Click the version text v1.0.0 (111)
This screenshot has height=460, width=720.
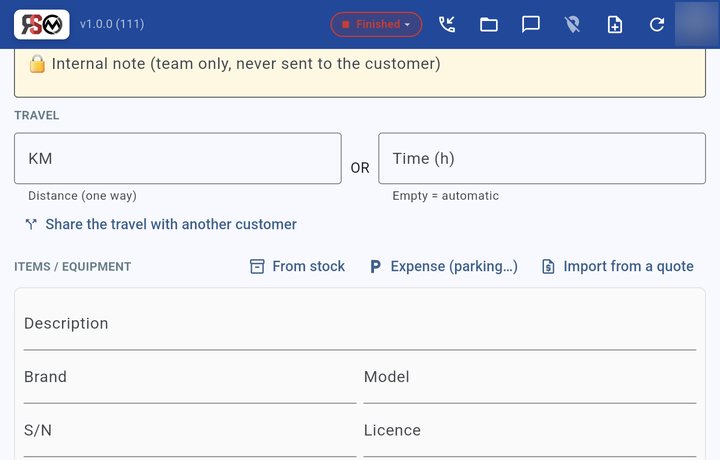click(112, 24)
